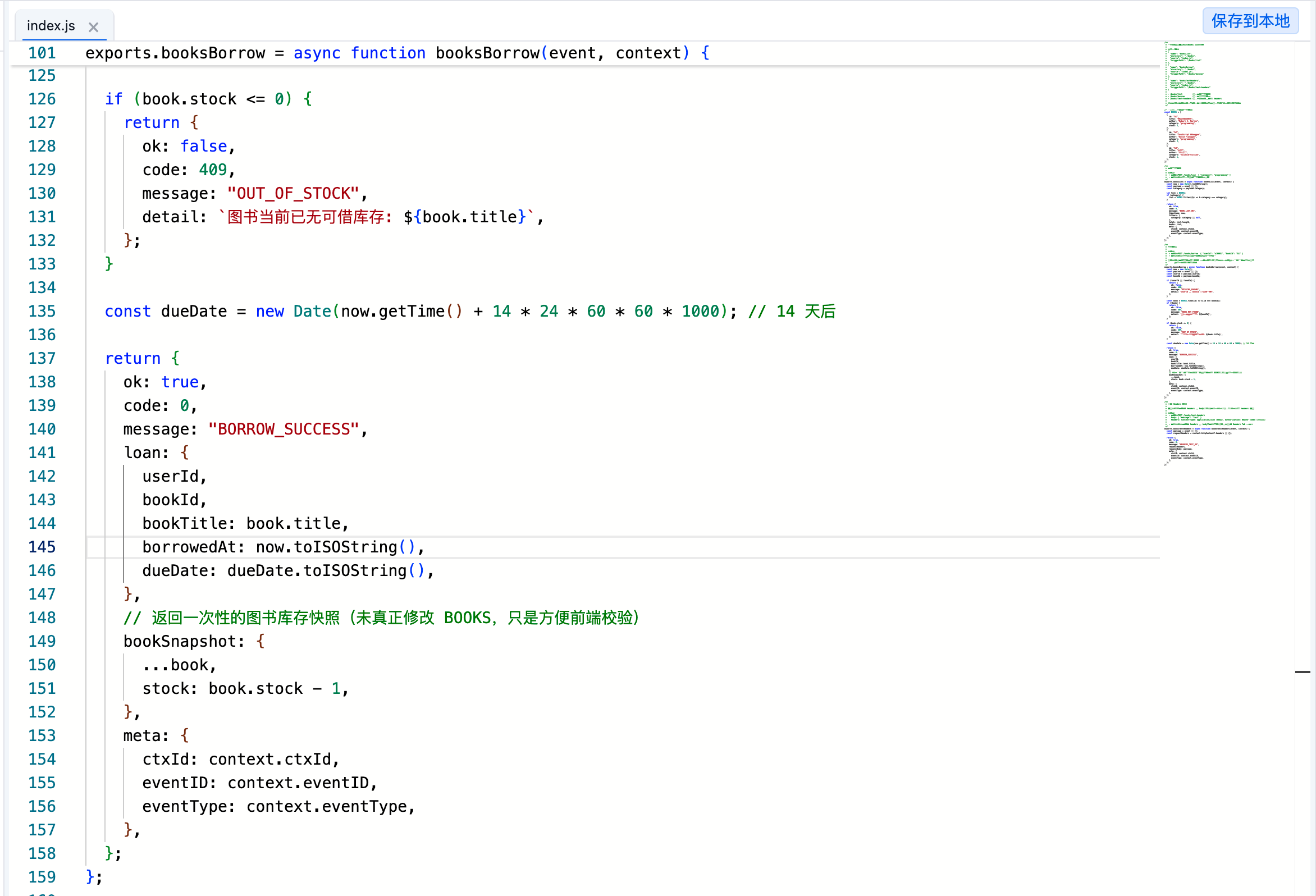The image size is (1316, 896).
Task: Click the code value 409
Action: (x=213, y=170)
